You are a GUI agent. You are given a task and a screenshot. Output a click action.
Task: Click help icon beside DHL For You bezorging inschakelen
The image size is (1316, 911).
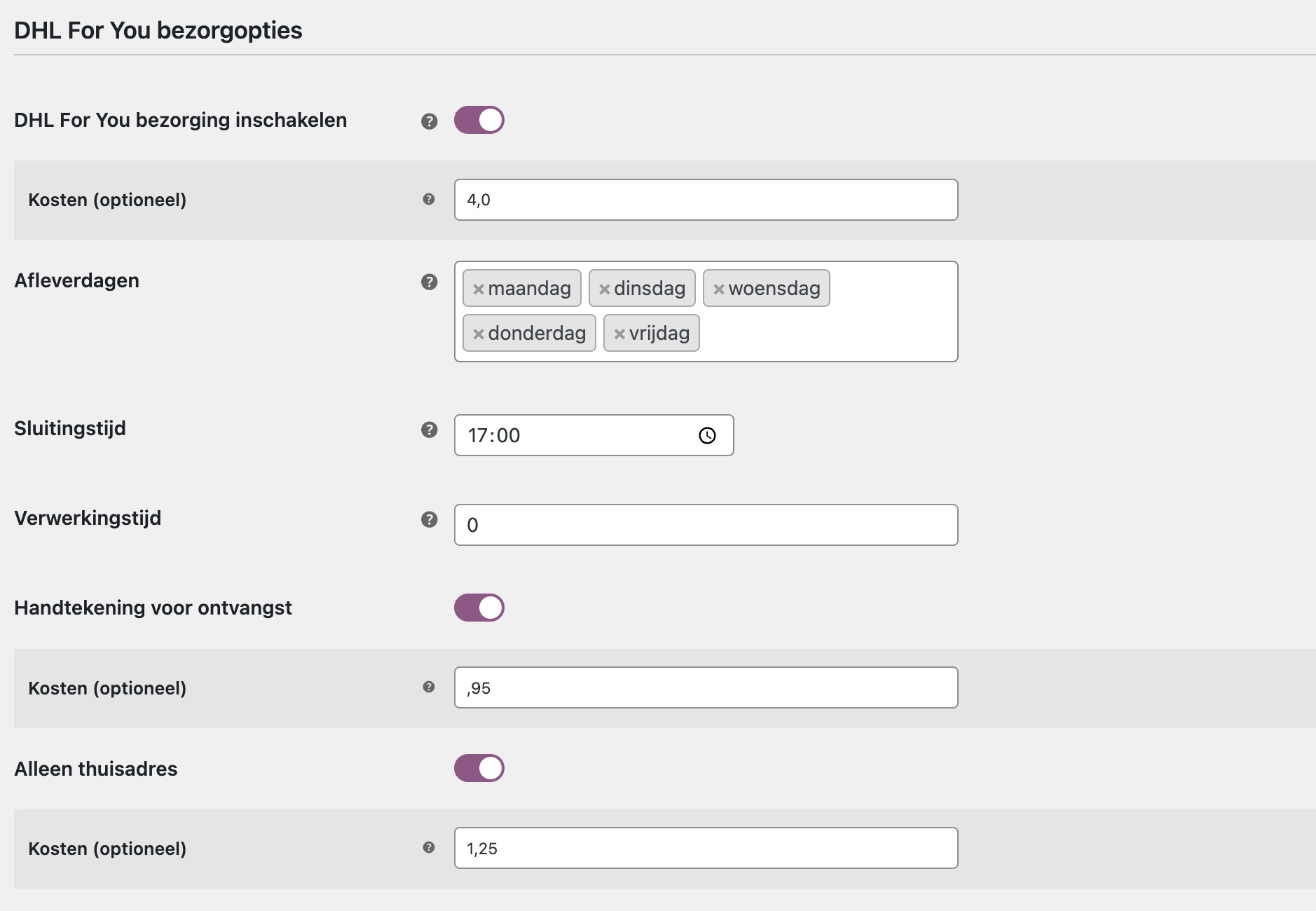point(427,121)
